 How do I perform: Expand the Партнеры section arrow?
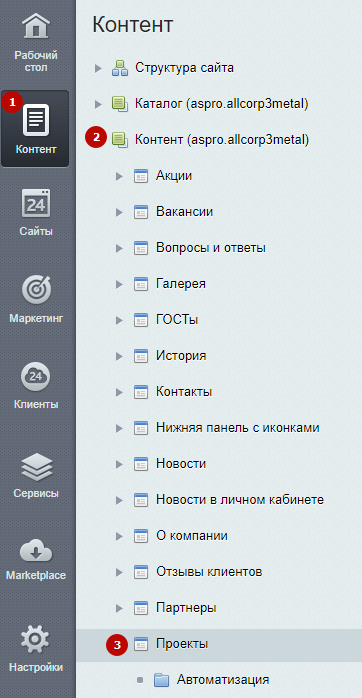pos(119,608)
